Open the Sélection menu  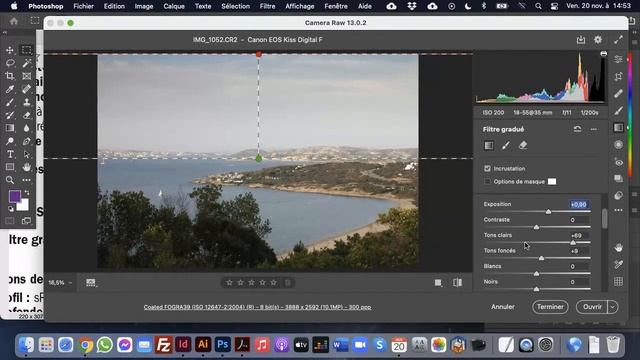pos(236,6)
